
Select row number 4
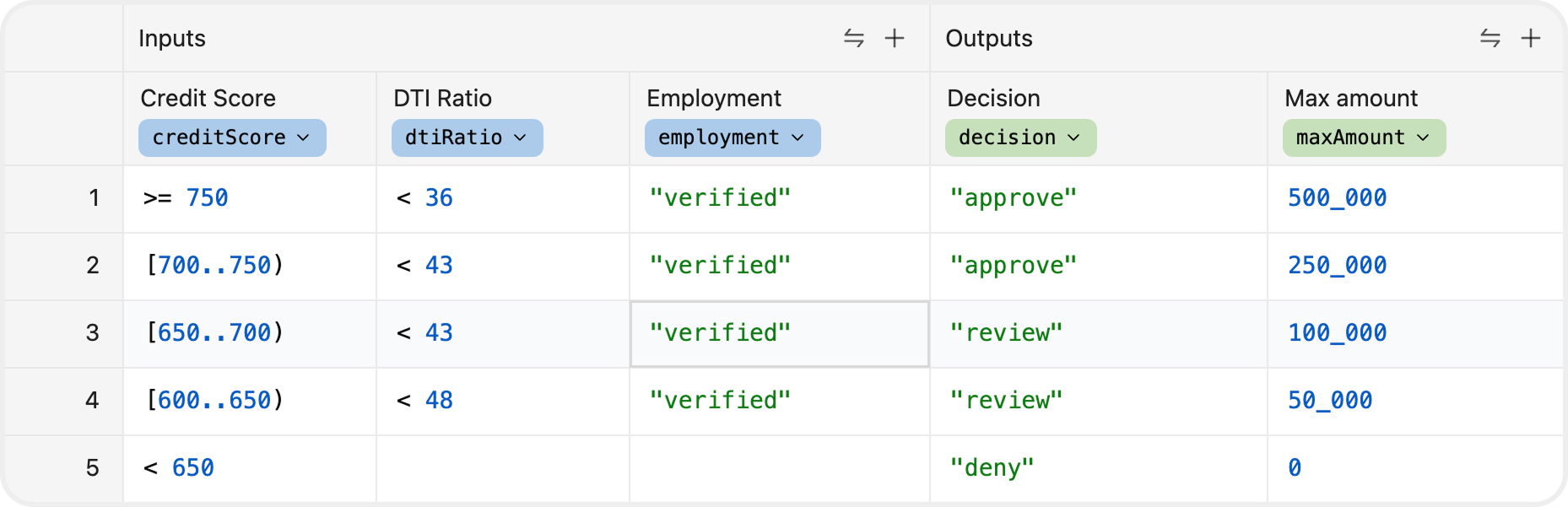click(64, 401)
